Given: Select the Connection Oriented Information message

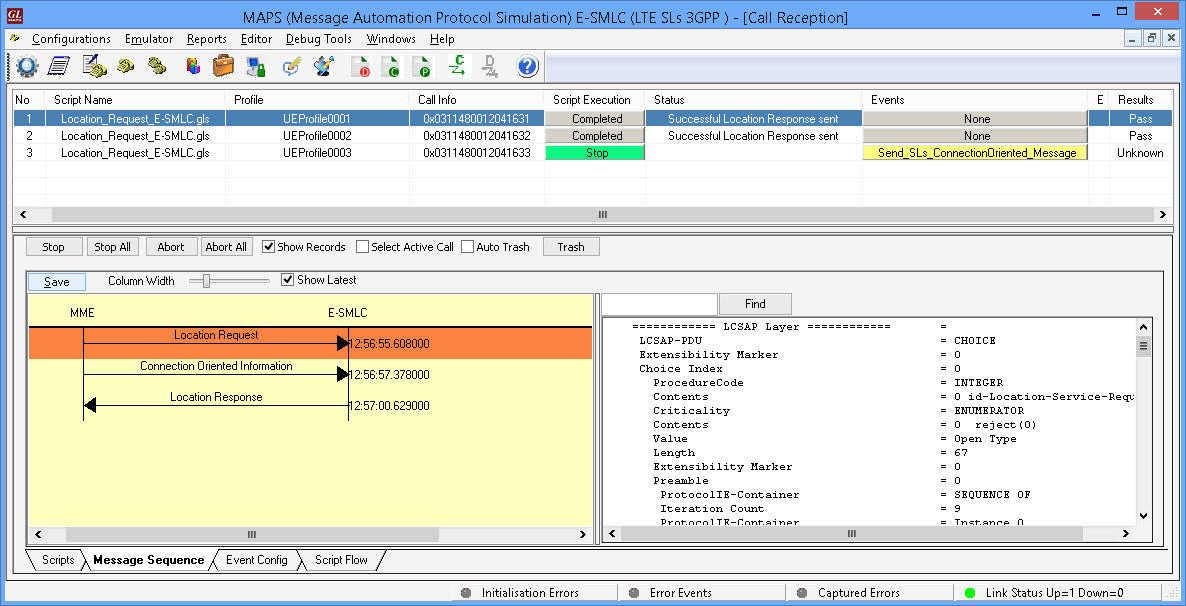Looking at the screenshot, I should 216,374.
